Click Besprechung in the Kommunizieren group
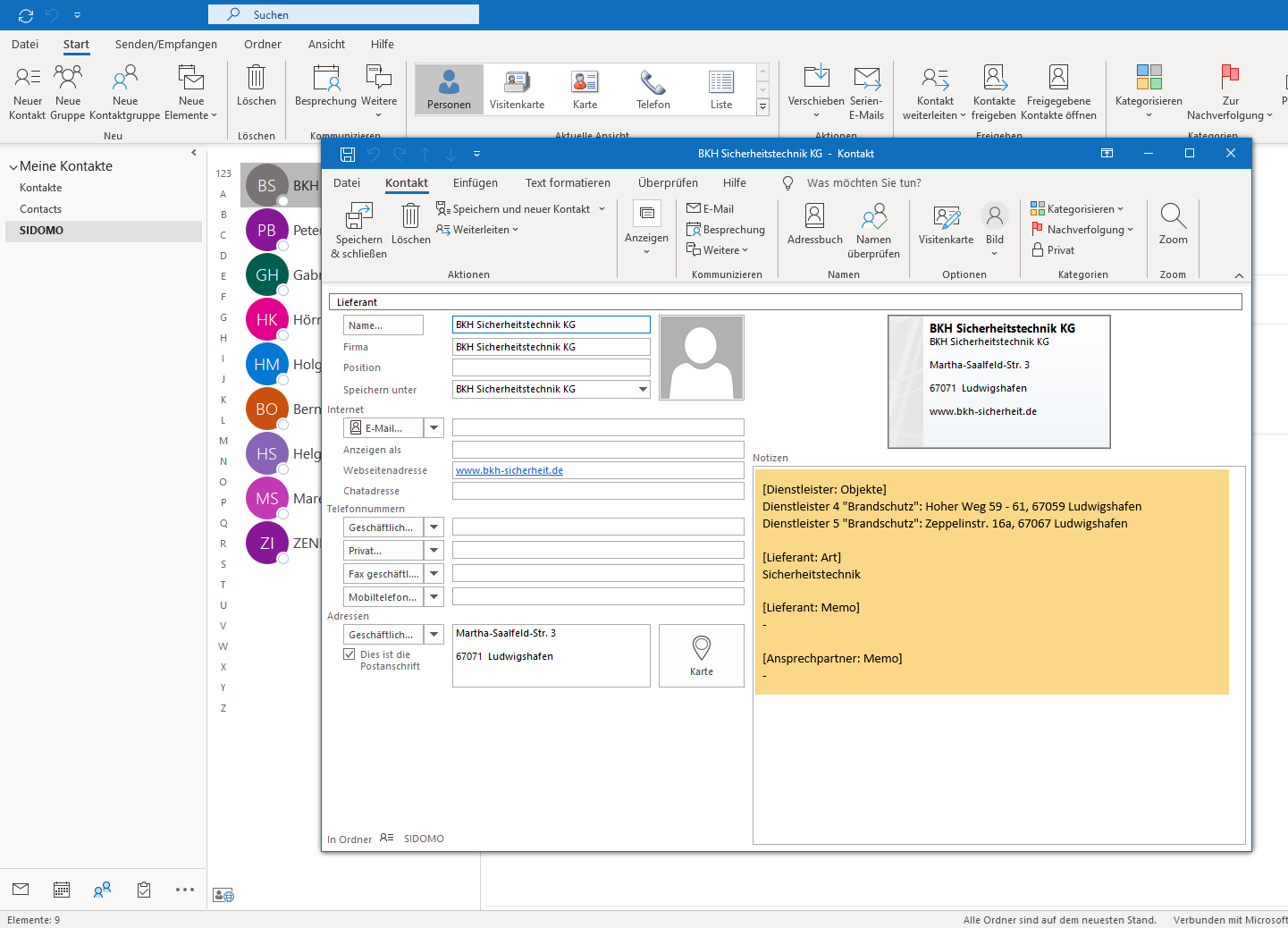 pos(726,230)
